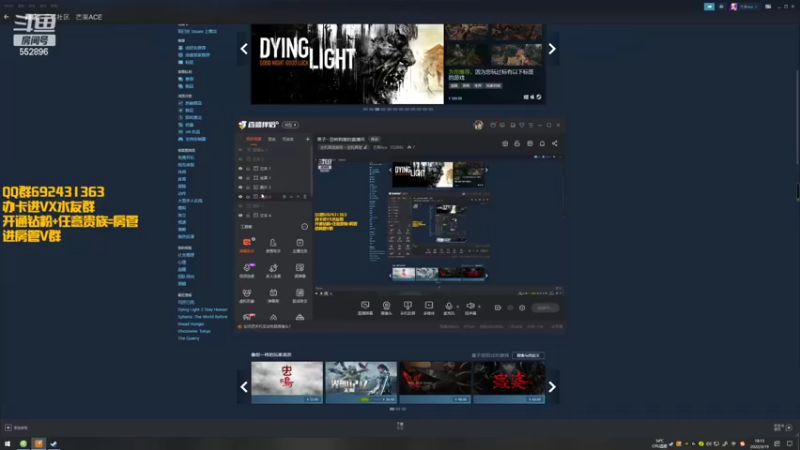Open the streamer avatar in broadcast app
Image resolution: width=800 pixels, height=450 pixels.
point(478,125)
